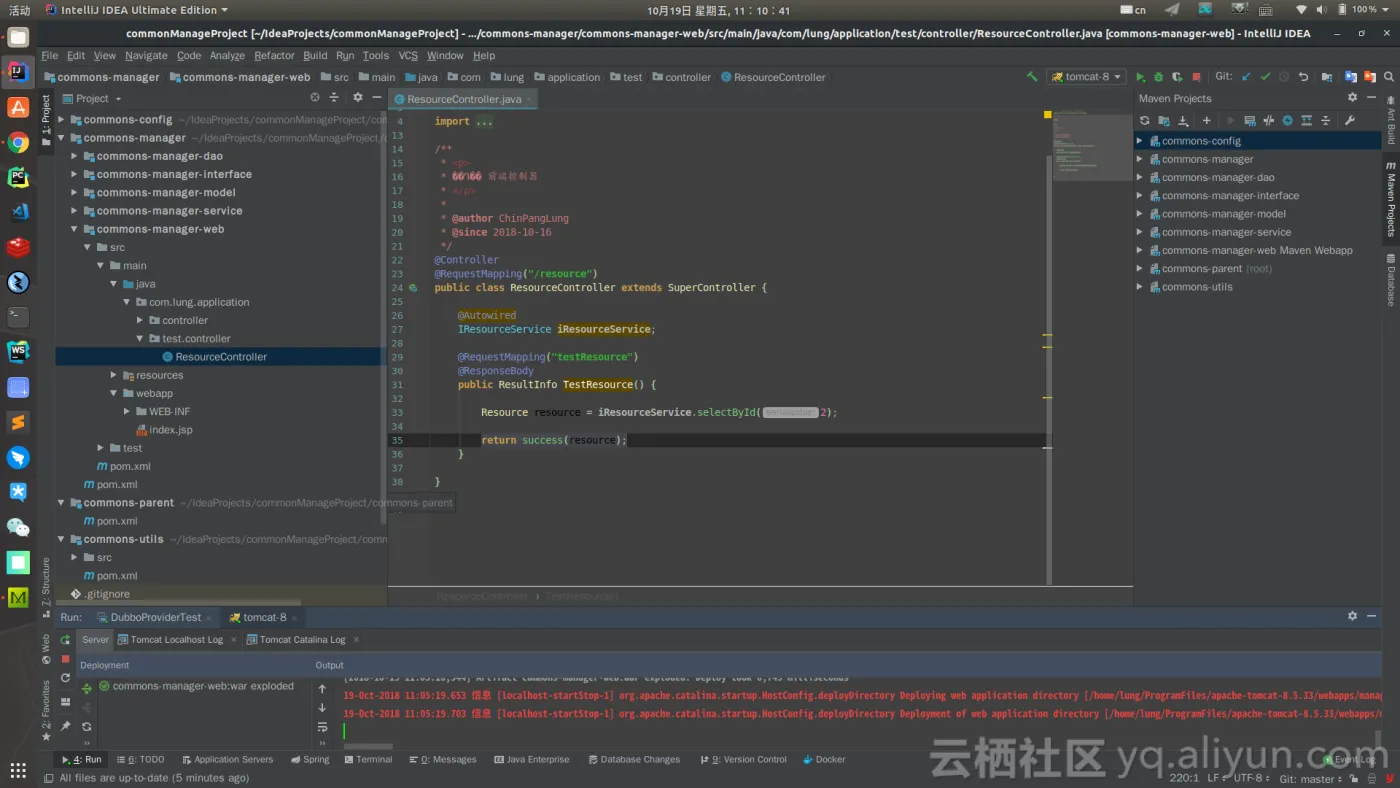This screenshot has height=788, width=1400.
Task: Close the ResourceController.java editor tab
Action: point(530,100)
